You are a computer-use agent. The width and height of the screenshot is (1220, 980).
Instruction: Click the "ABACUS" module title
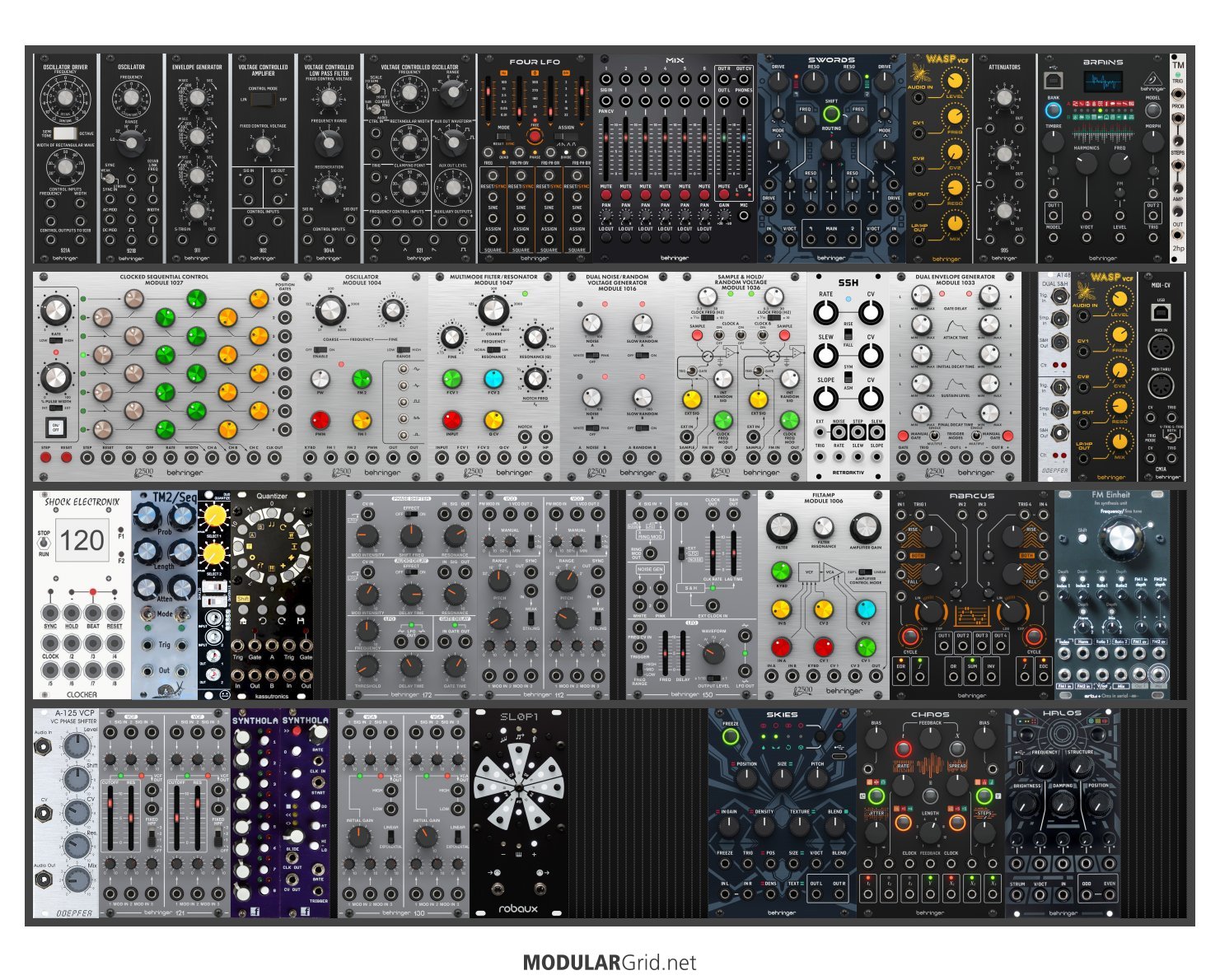click(972, 497)
